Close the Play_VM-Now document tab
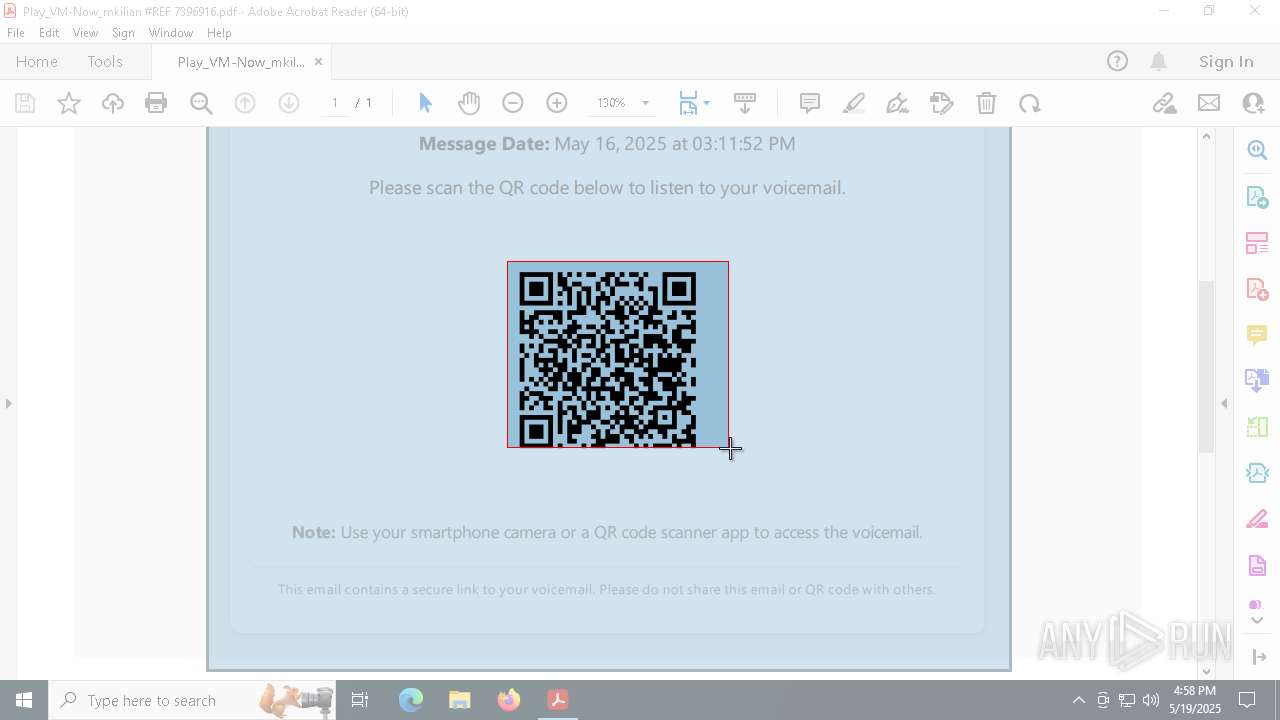The image size is (1280, 720). pyautogui.click(x=318, y=62)
